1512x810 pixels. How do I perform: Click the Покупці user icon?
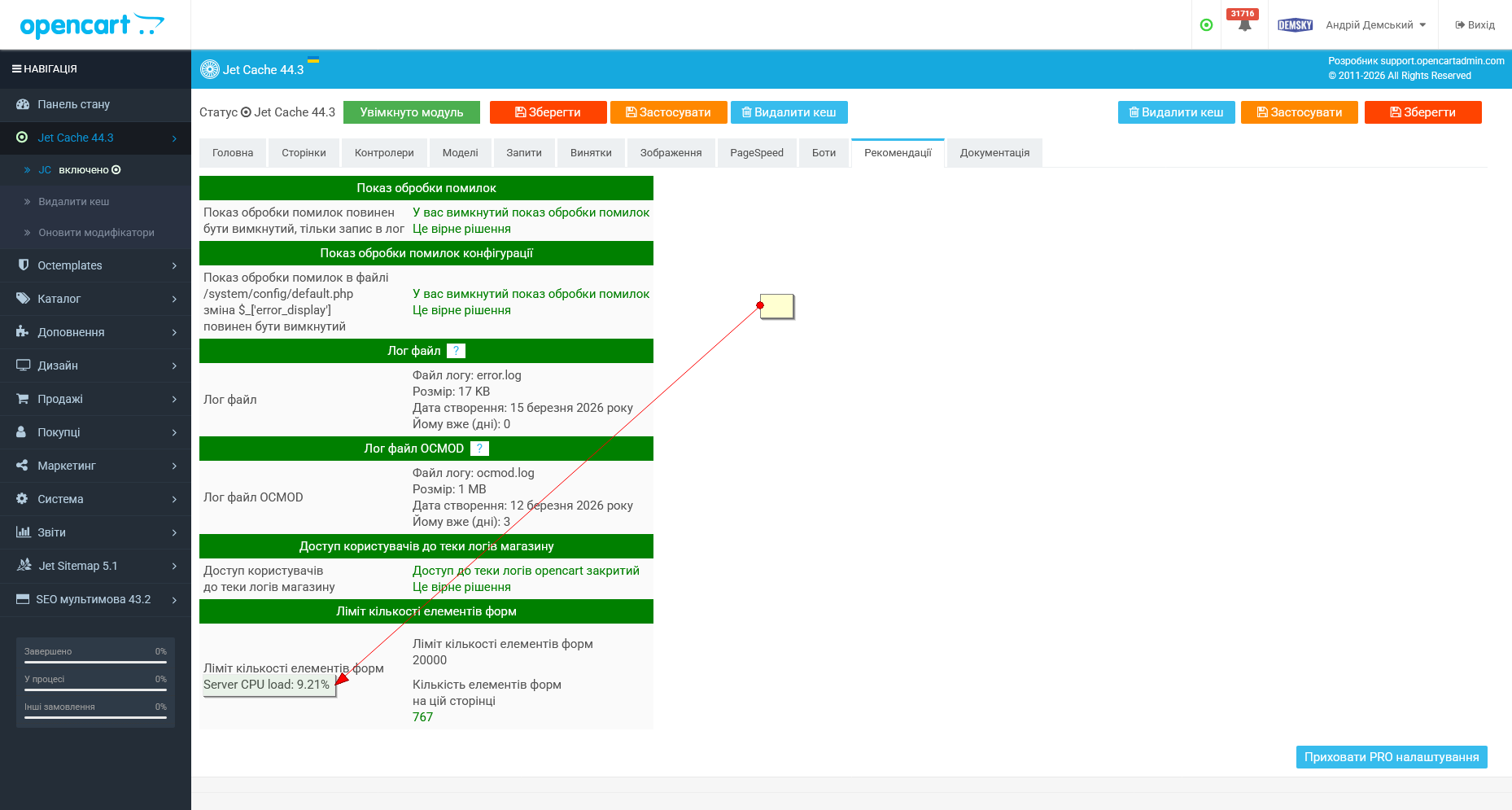[x=22, y=432]
